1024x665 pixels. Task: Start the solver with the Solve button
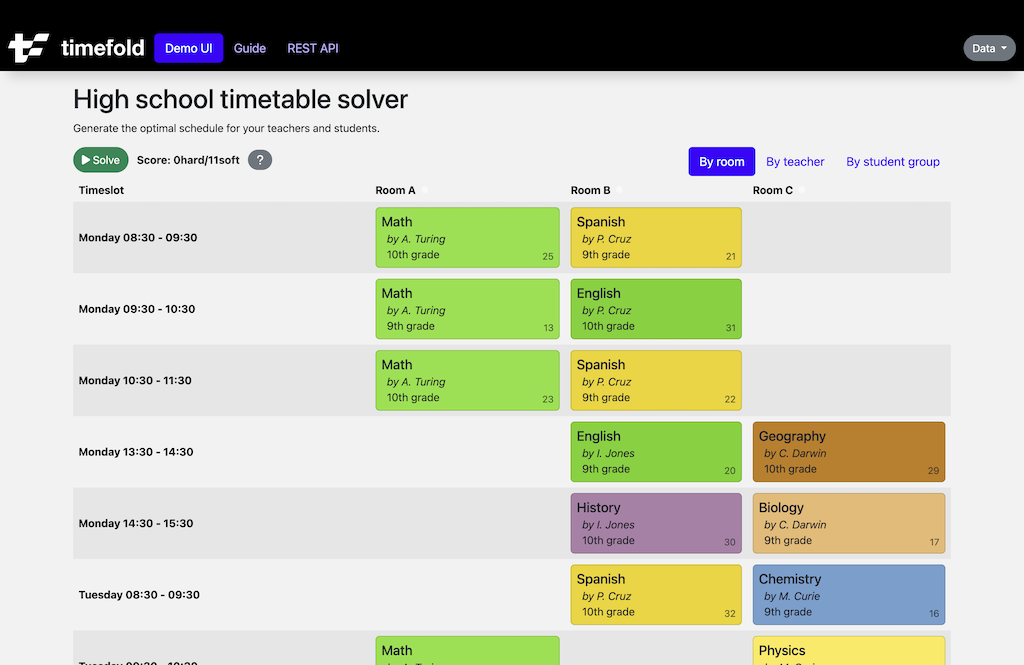(100, 159)
